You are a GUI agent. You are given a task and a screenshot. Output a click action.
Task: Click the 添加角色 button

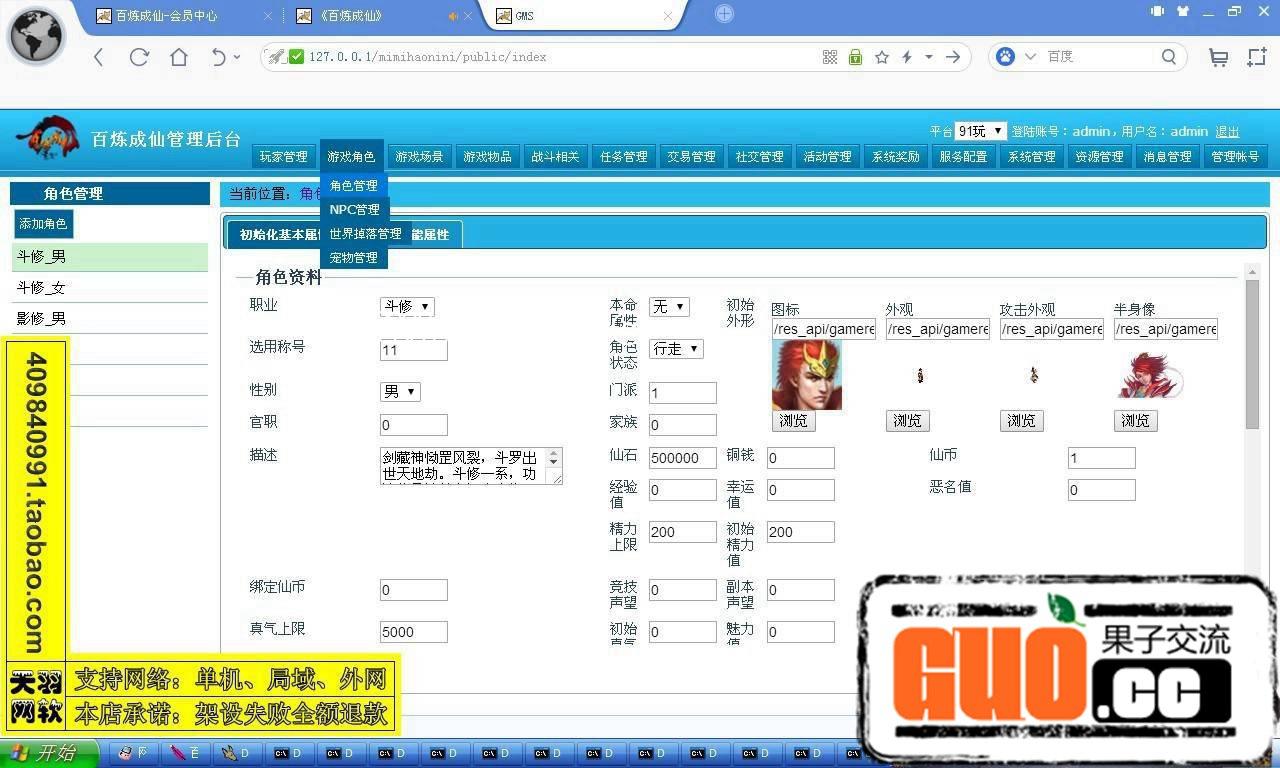(x=43, y=224)
